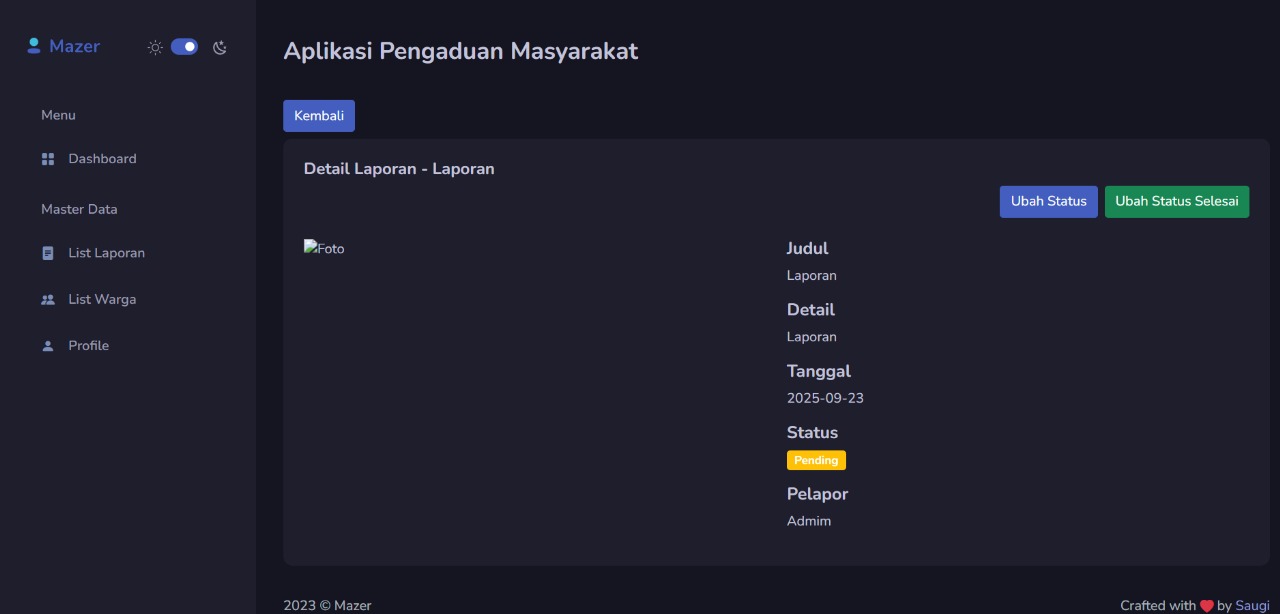Click the Saugi footer link

tap(1253, 605)
